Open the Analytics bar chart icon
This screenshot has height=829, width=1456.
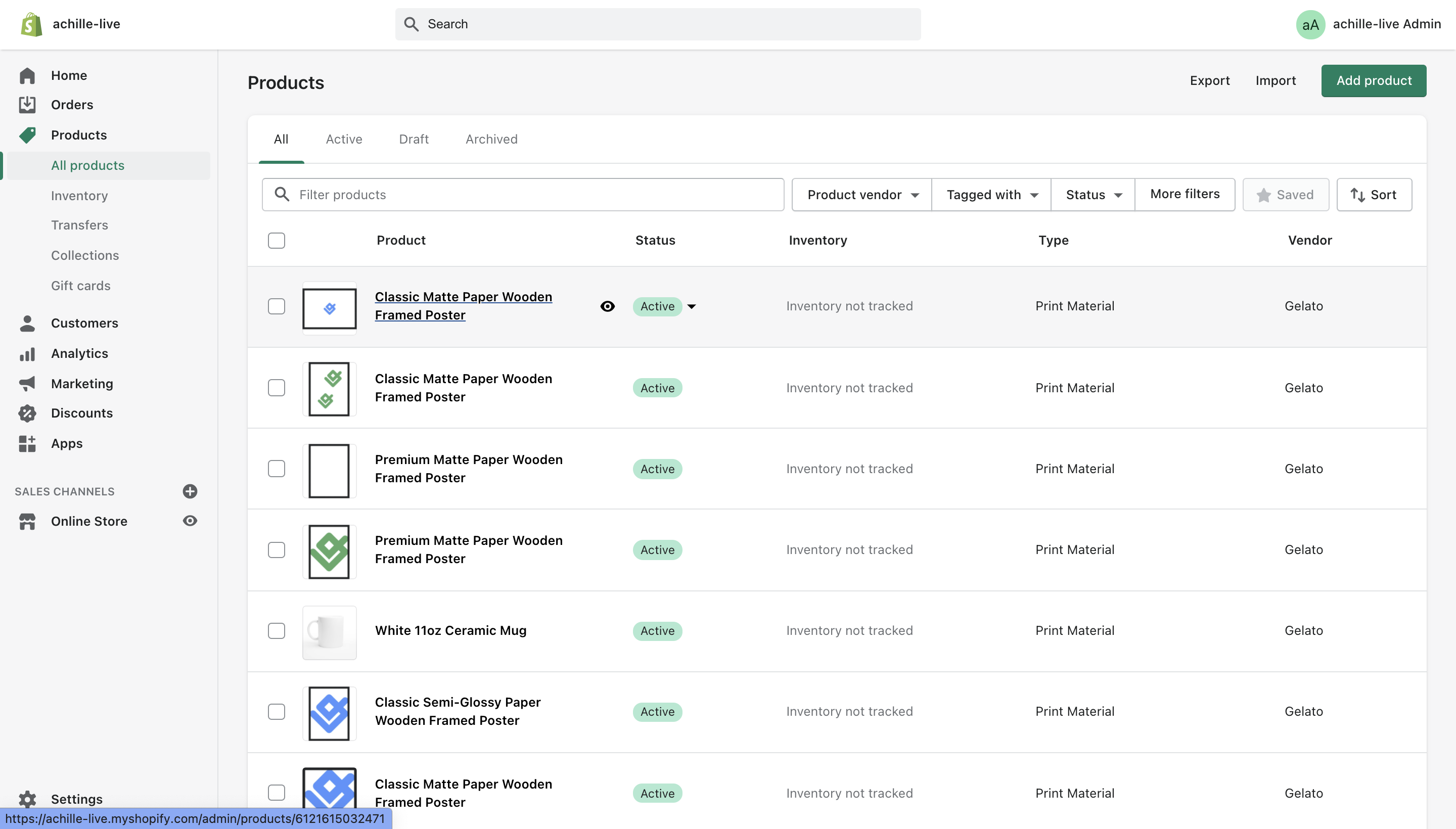point(27,353)
